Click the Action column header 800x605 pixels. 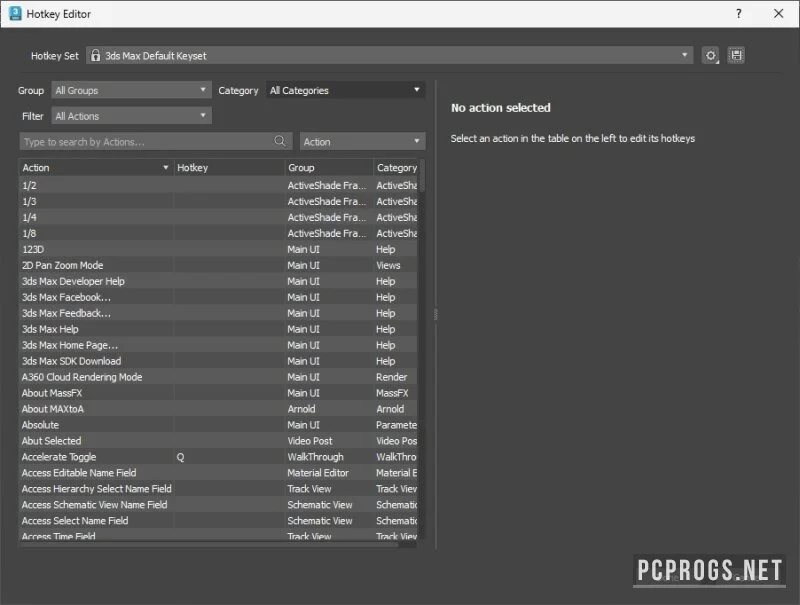coord(96,167)
